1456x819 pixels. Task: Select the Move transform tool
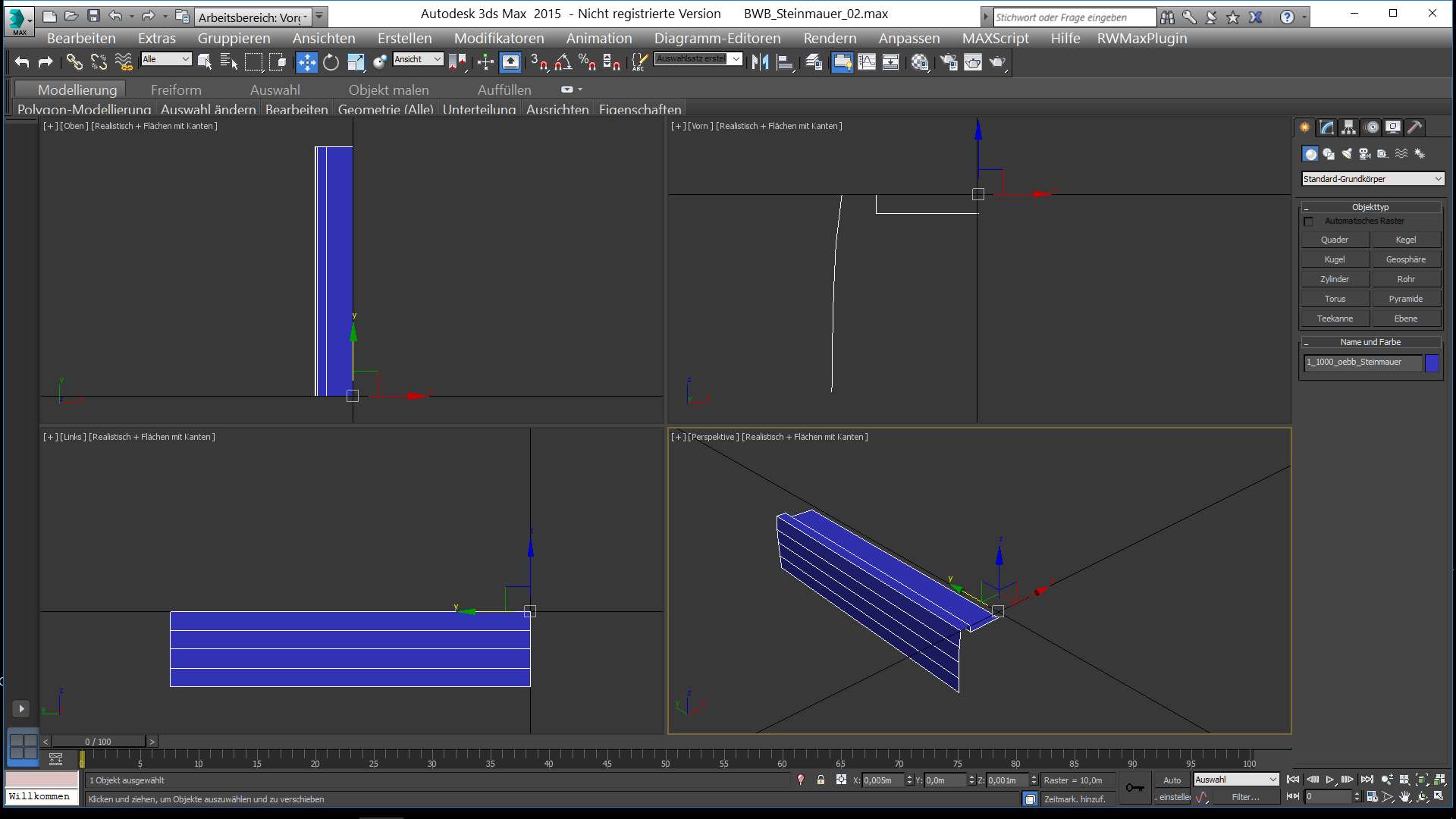coord(306,62)
